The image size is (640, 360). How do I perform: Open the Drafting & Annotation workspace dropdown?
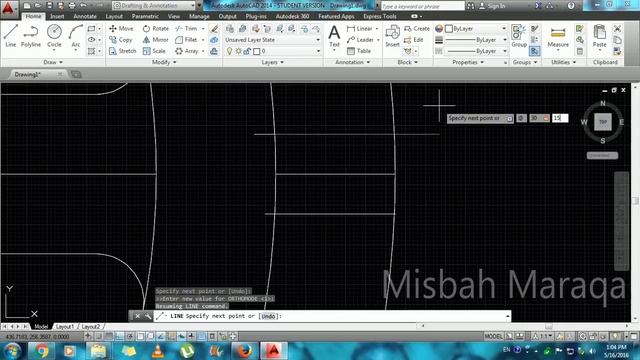coord(153,6)
